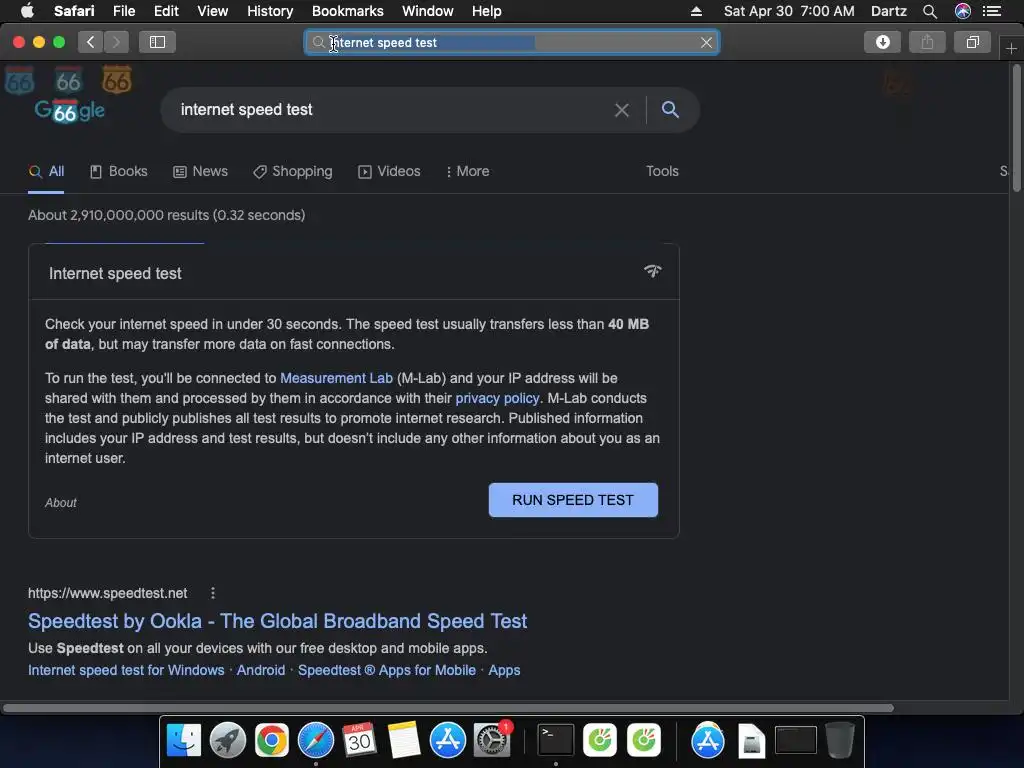Screen dimensions: 1024x768
Task: Switch to the News results tab
Action: (x=200, y=171)
